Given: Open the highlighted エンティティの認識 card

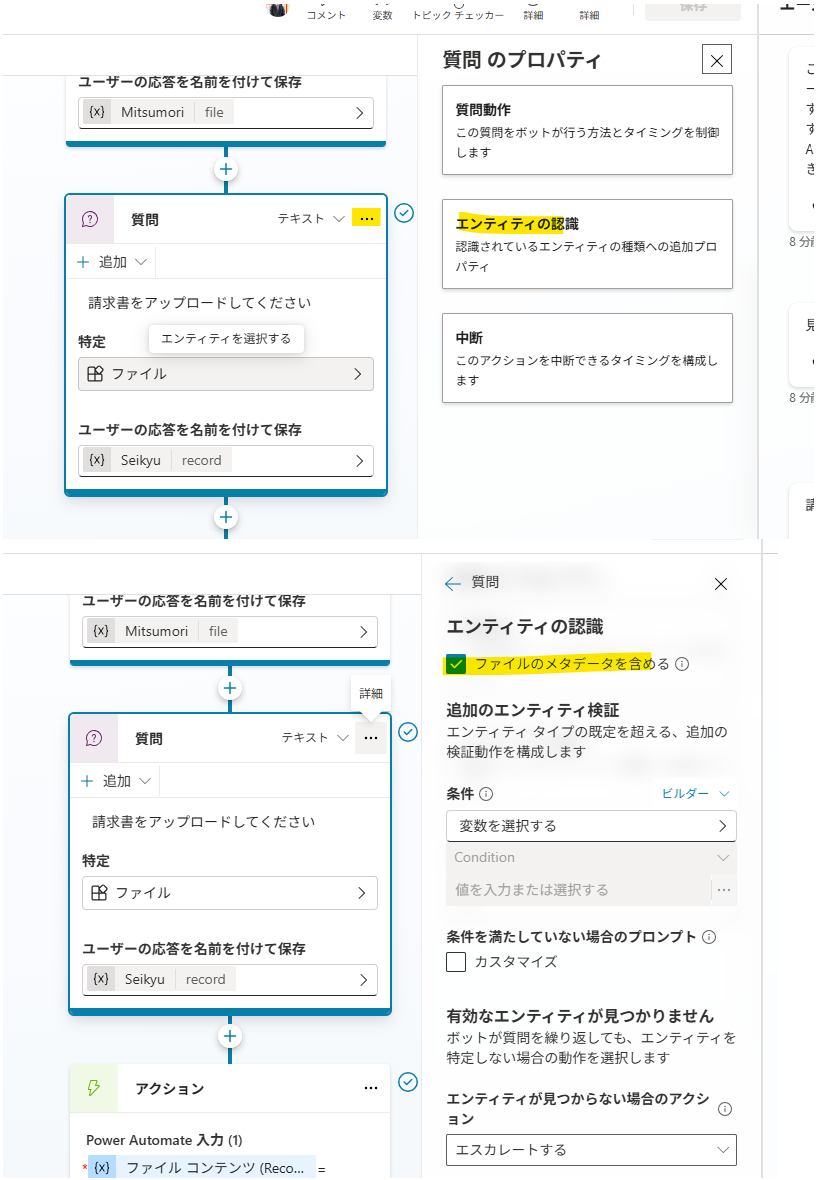Looking at the screenshot, I should 587,244.
